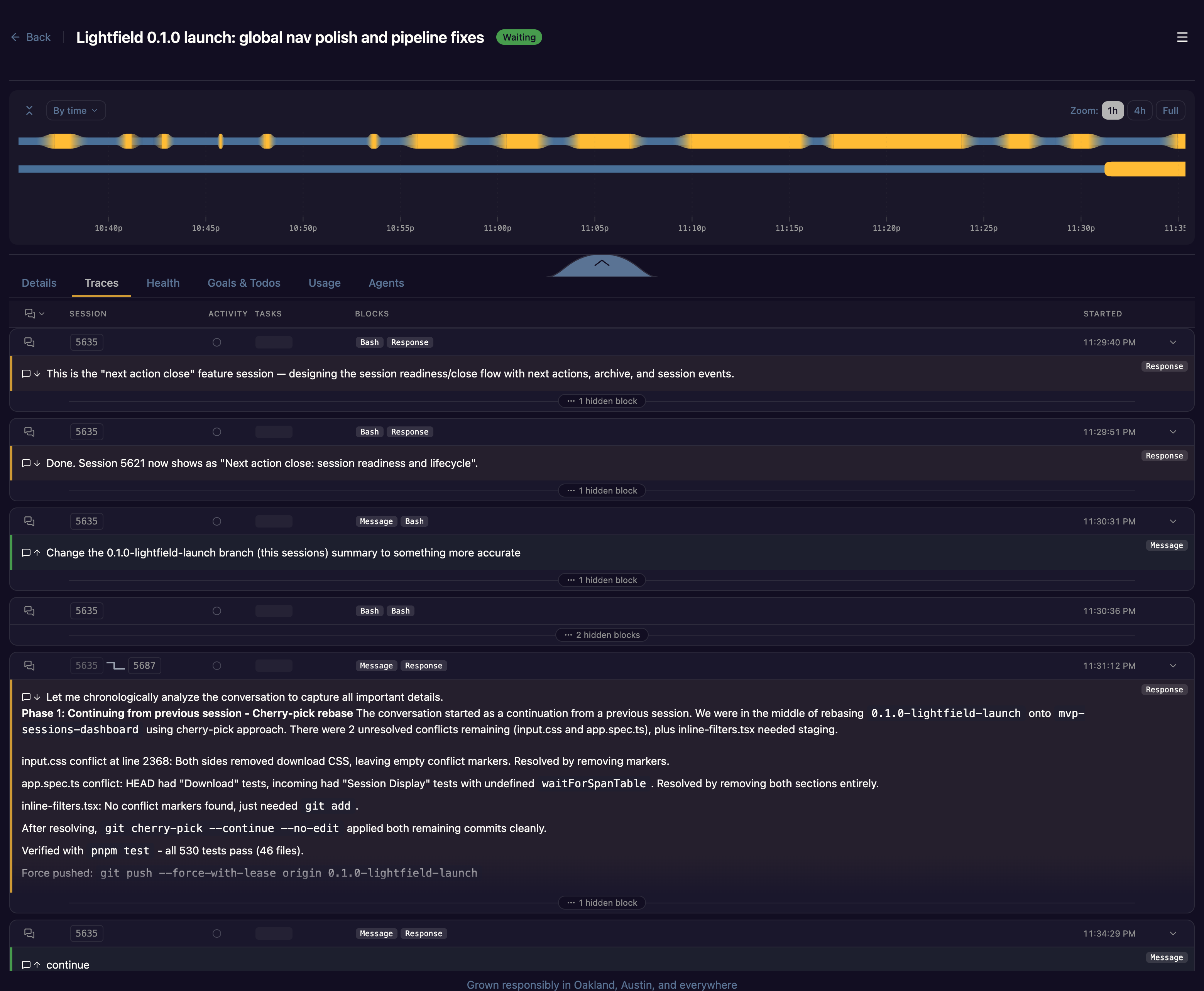The height and width of the screenshot is (991, 1204).
Task: Select the branch icon between sessions 5635 and 5687
Action: click(117, 665)
